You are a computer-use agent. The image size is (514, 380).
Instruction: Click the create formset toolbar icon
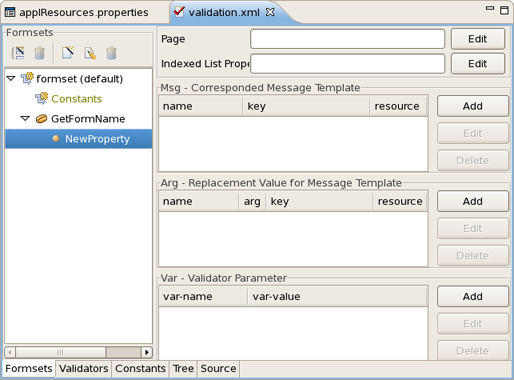click(x=18, y=53)
